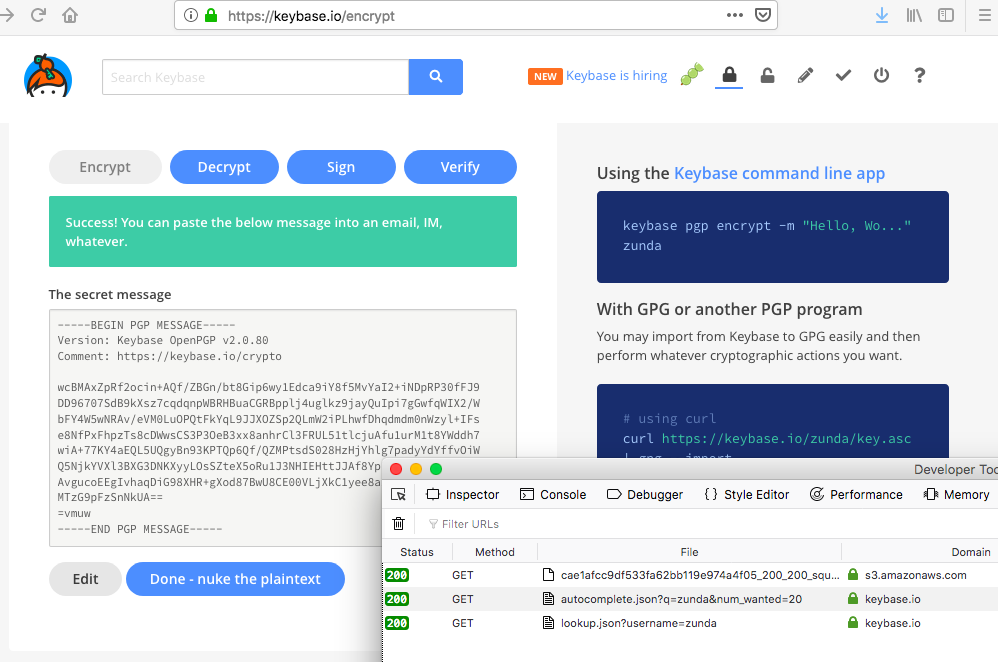Open Keybase verify checkmark icon

click(x=843, y=76)
